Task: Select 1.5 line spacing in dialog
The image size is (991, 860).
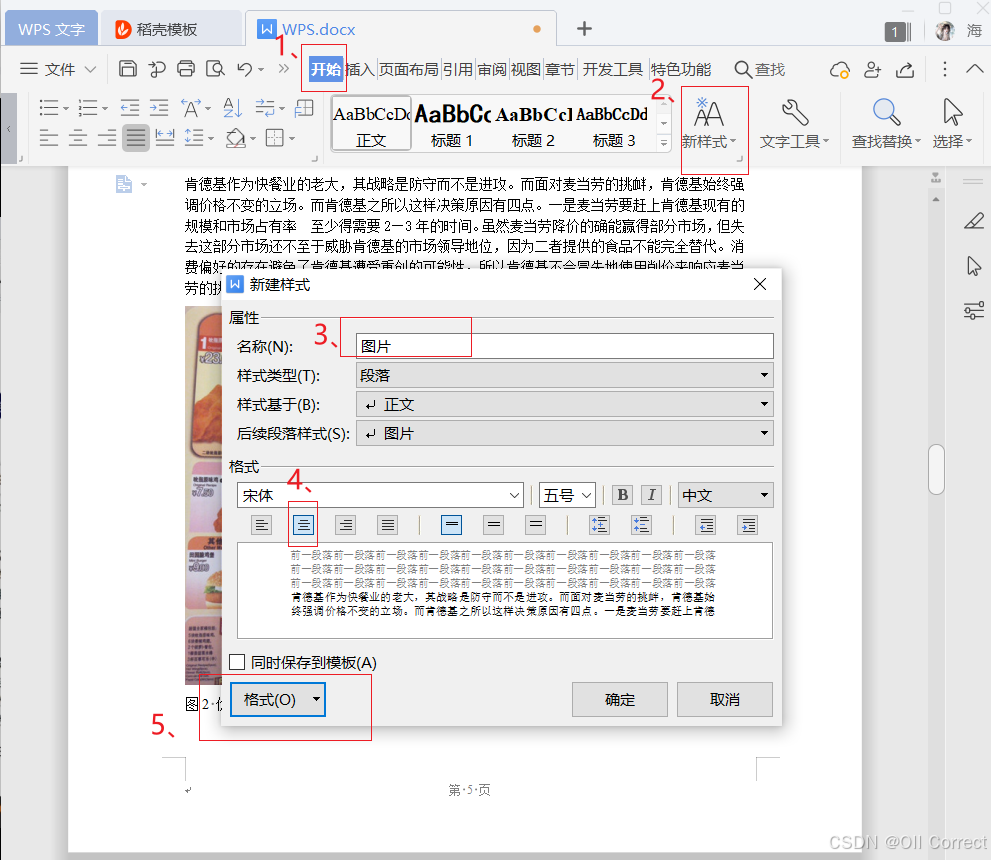Action: [x=494, y=524]
